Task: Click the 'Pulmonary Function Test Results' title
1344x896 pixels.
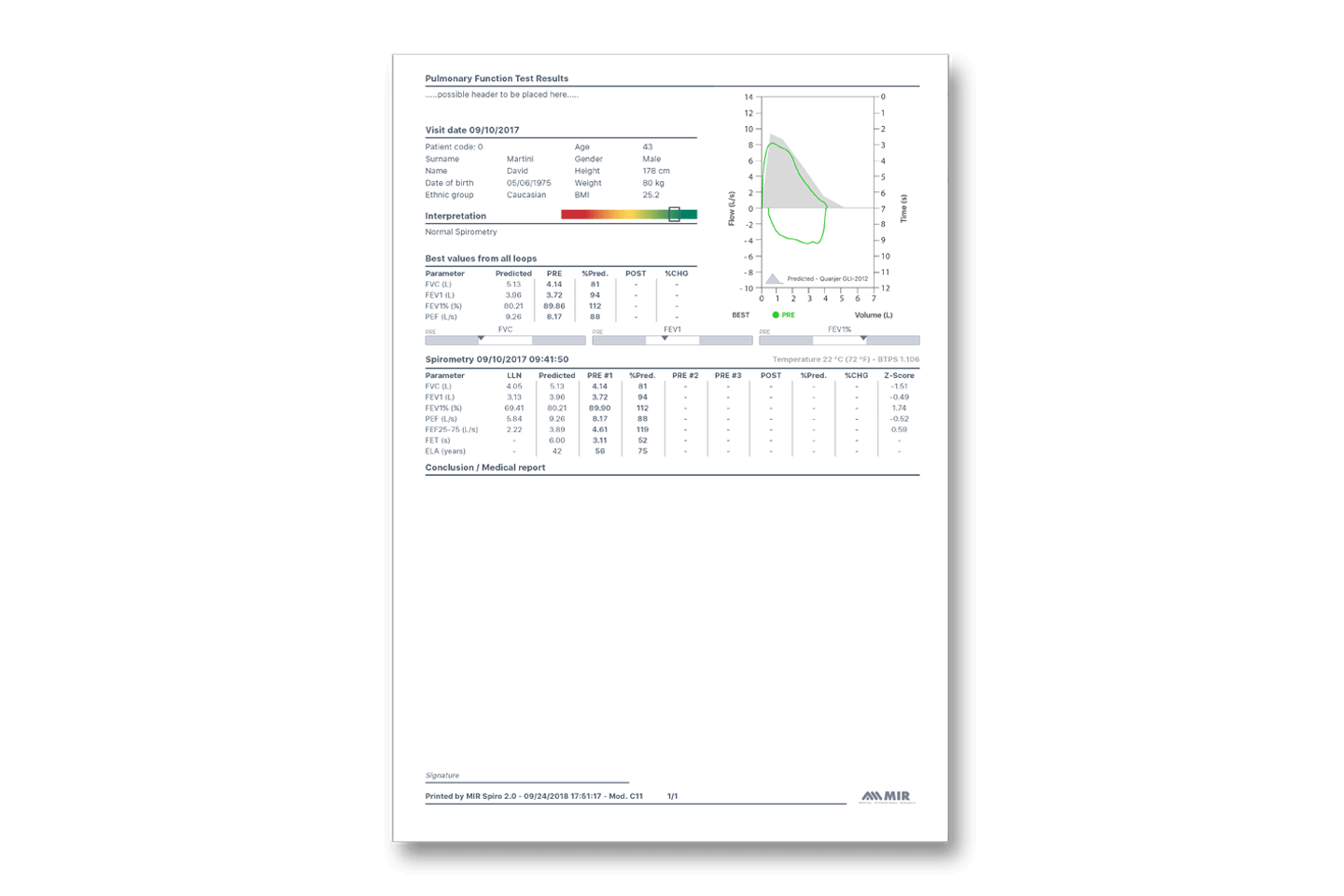Action: click(x=497, y=78)
